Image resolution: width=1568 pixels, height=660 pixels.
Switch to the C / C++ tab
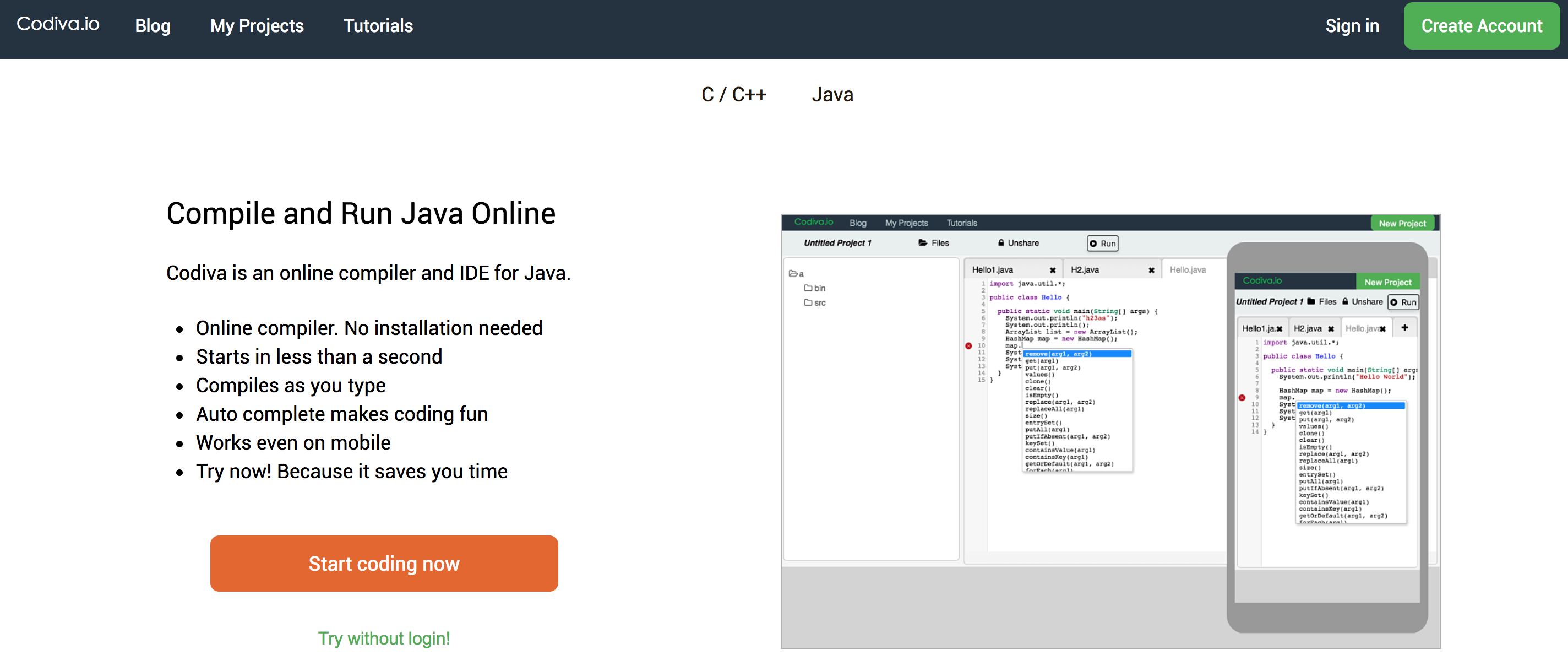tap(733, 94)
